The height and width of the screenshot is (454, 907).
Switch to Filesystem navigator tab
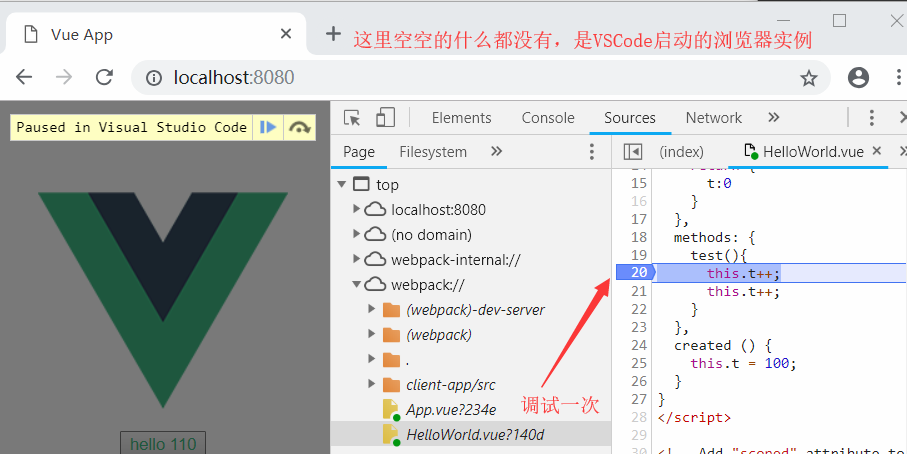click(433, 152)
